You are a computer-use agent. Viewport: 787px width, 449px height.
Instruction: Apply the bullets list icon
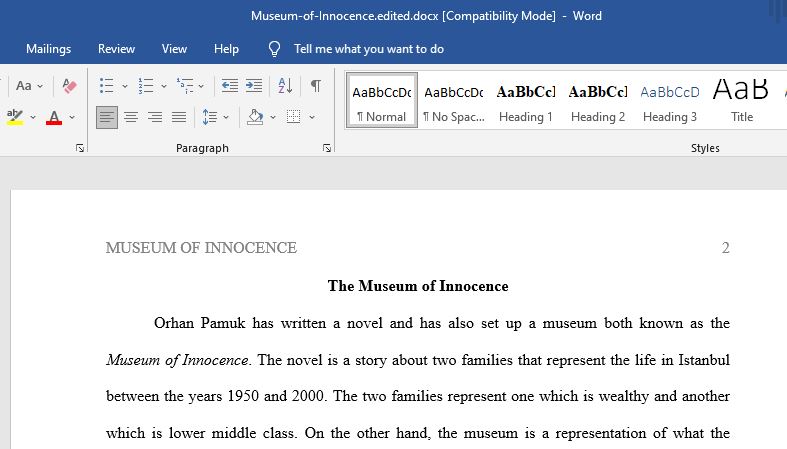point(106,86)
